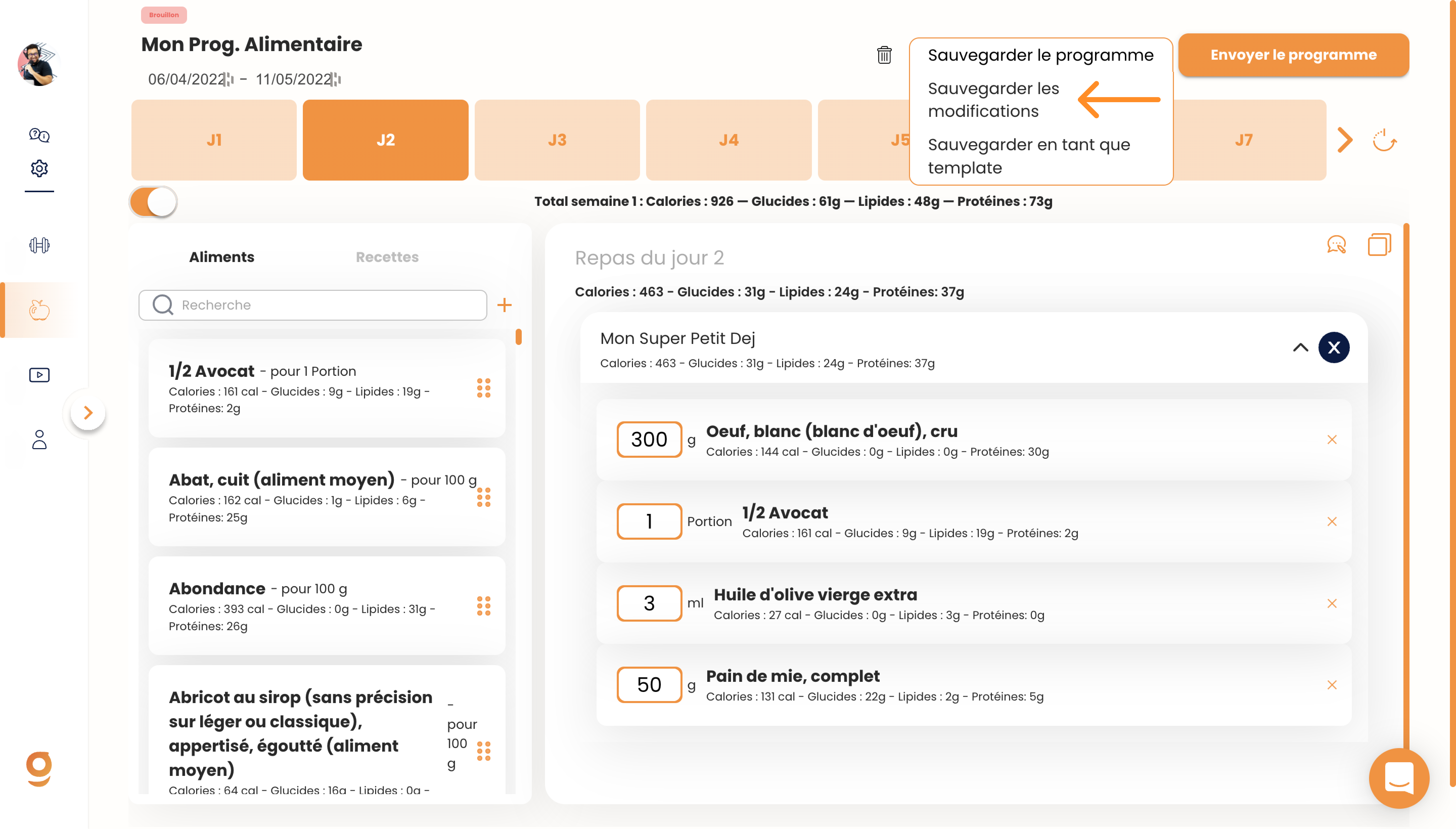Edit the 3 ml quantity field
The image size is (1456, 829).
pyautogui.click(x=649, y=603)
